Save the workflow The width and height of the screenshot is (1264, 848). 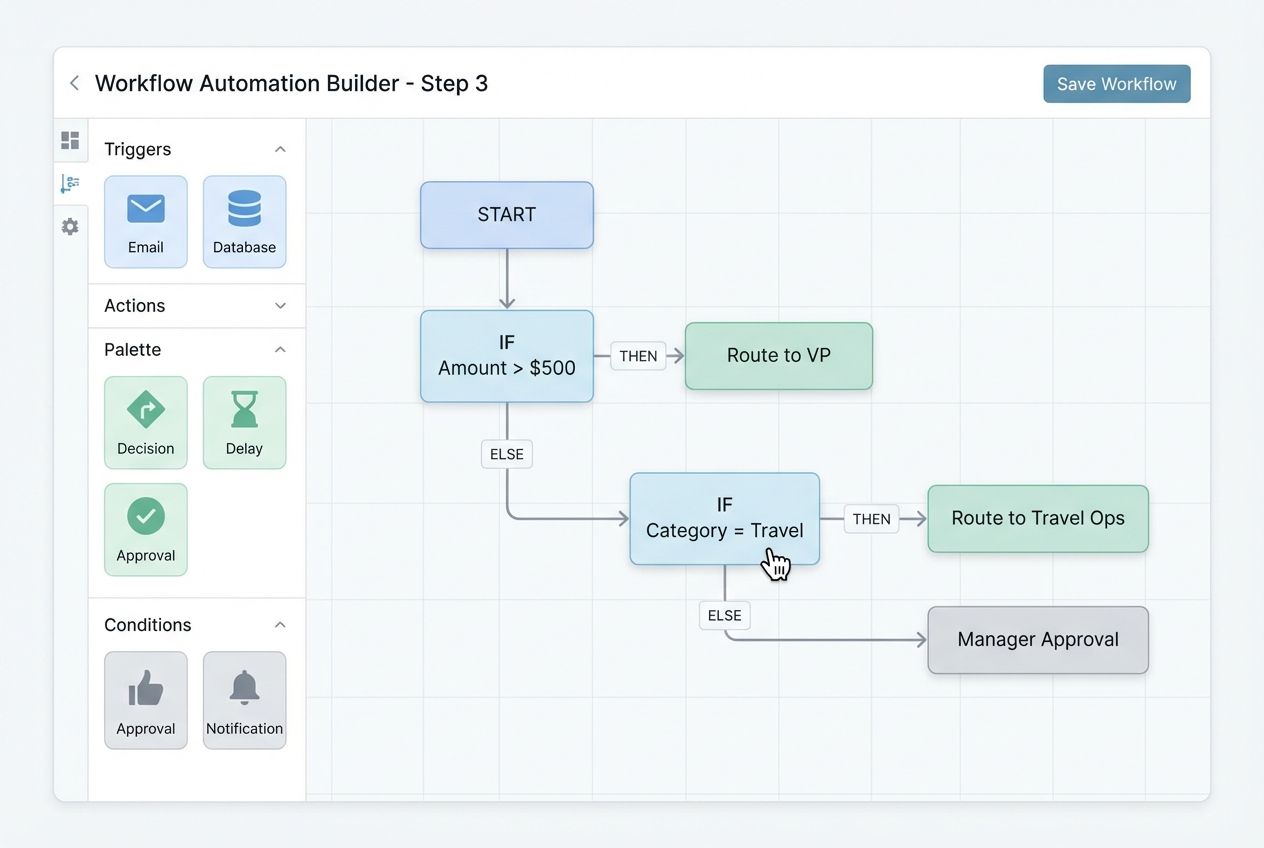(x=1116, y=84)
